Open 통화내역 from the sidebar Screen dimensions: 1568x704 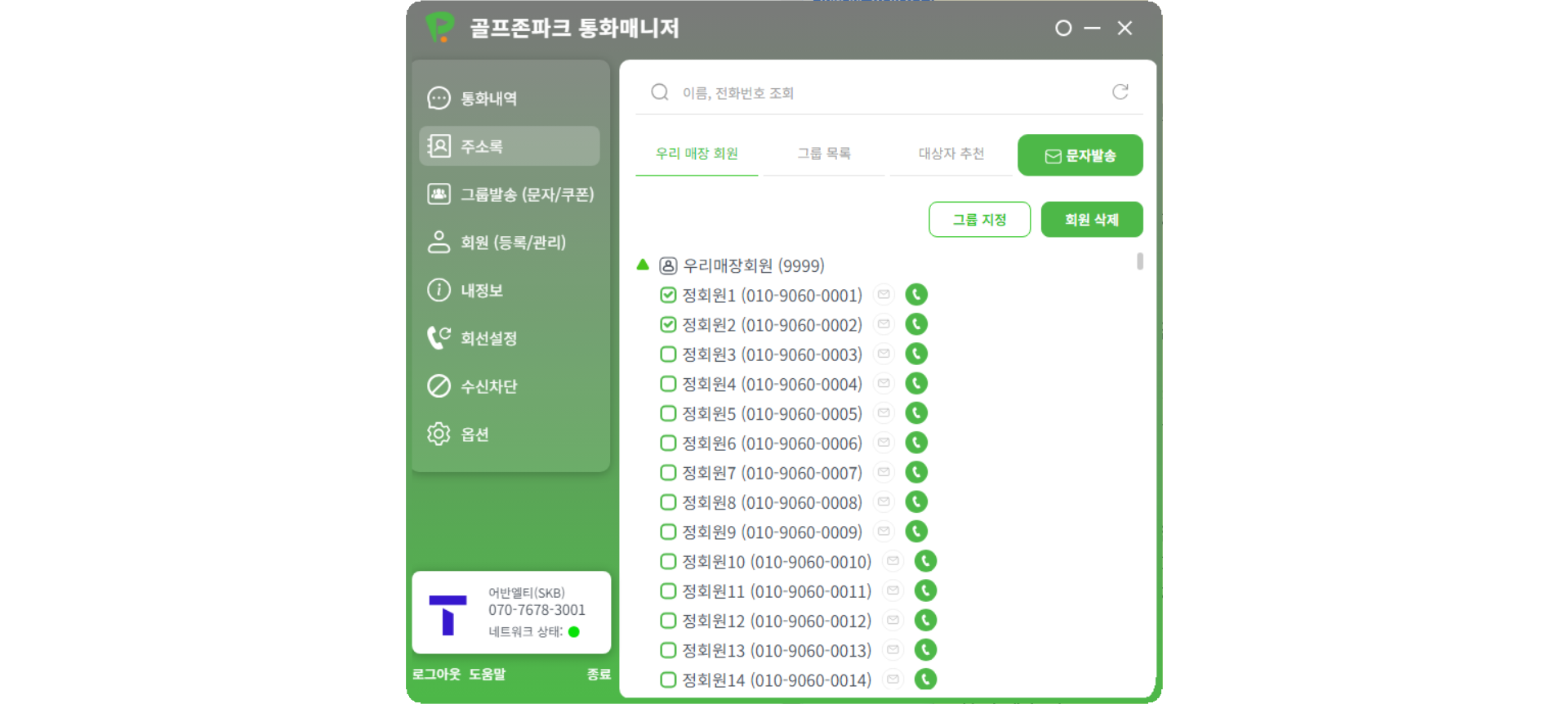click(x=488, y=99)
